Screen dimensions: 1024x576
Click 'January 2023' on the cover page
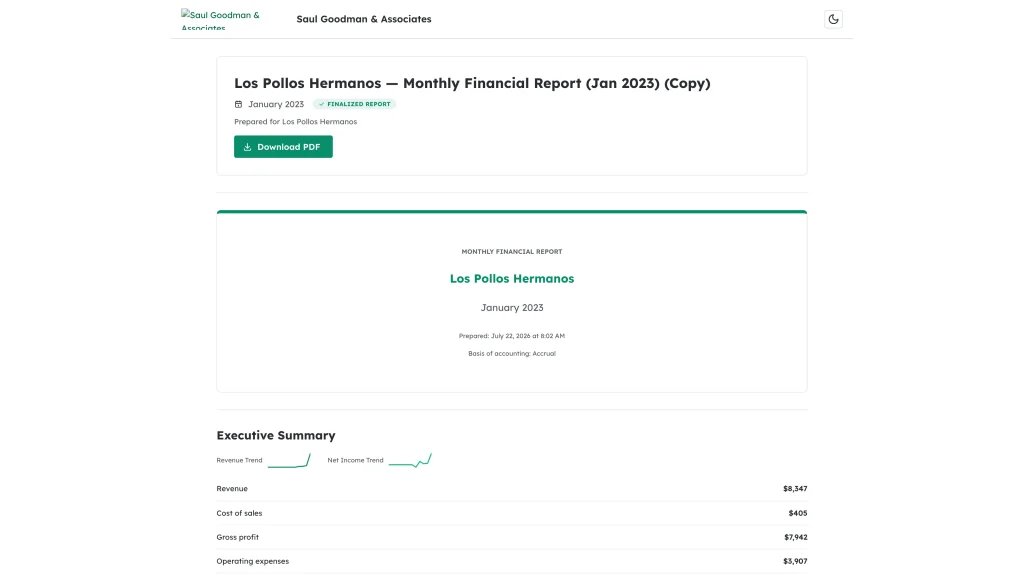click(512, 308)
